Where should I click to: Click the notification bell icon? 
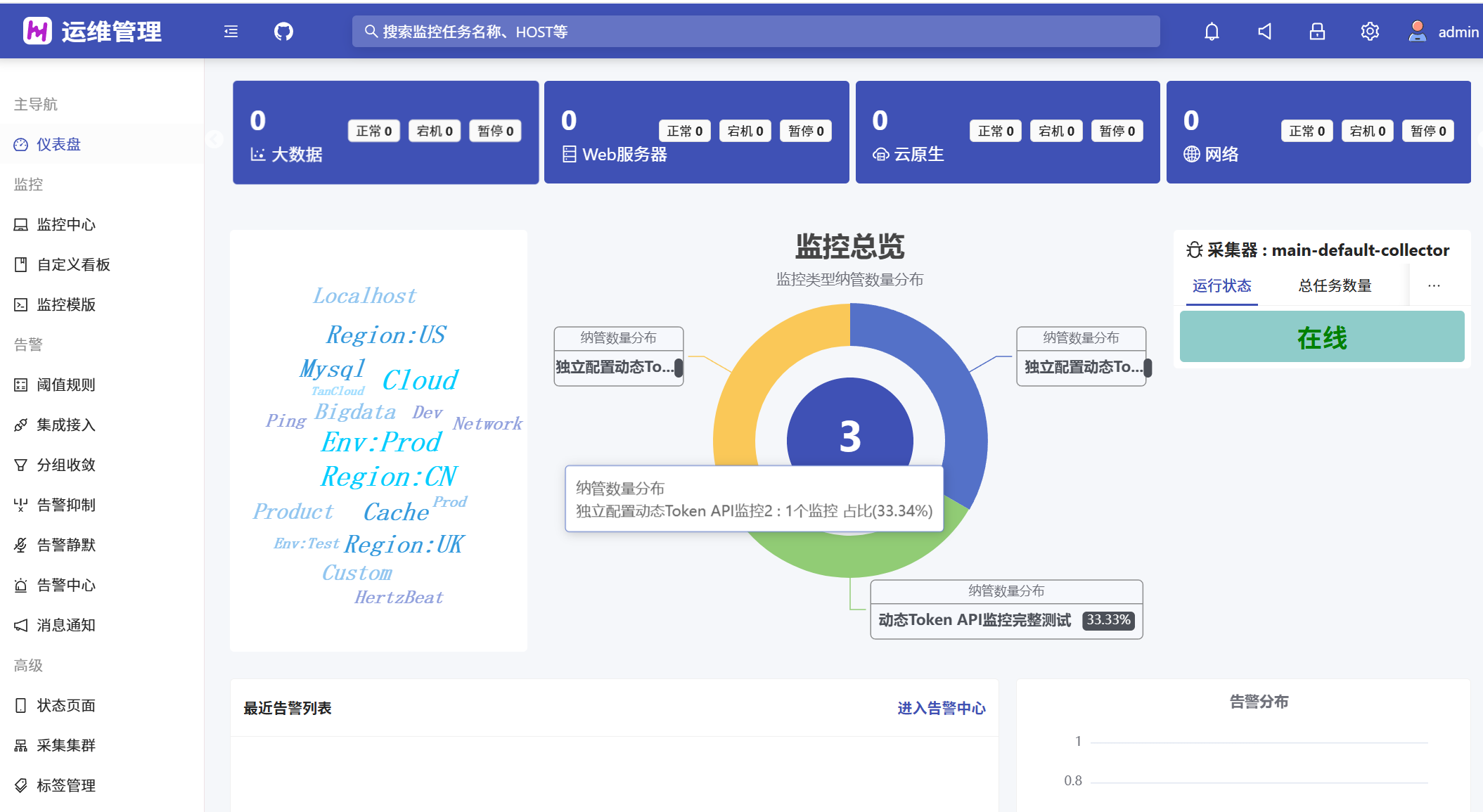pos(1212,32)
